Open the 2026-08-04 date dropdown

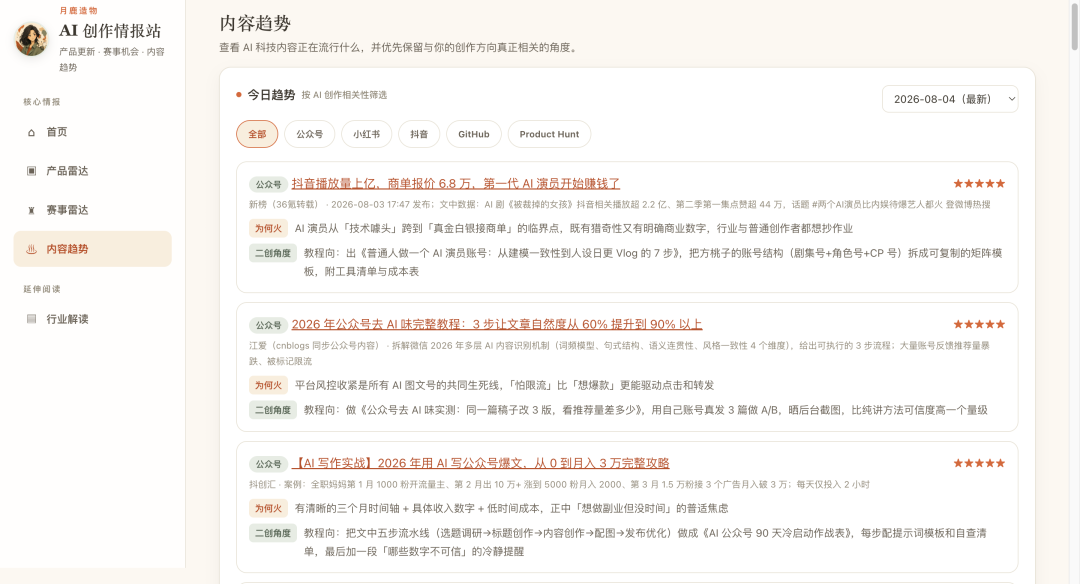coord(950,99)
